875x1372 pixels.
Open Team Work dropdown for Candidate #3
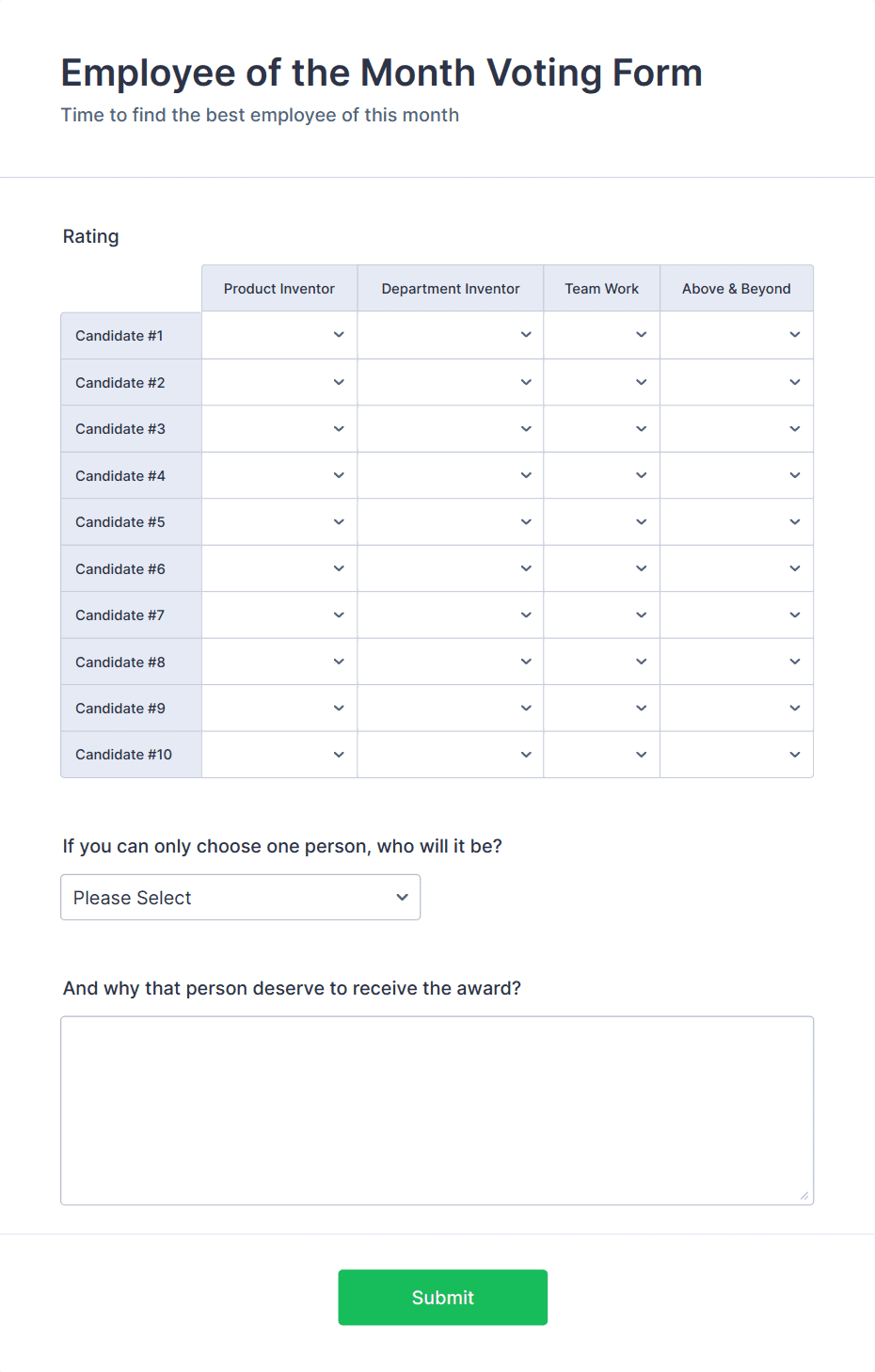click(x=601, y=428)
